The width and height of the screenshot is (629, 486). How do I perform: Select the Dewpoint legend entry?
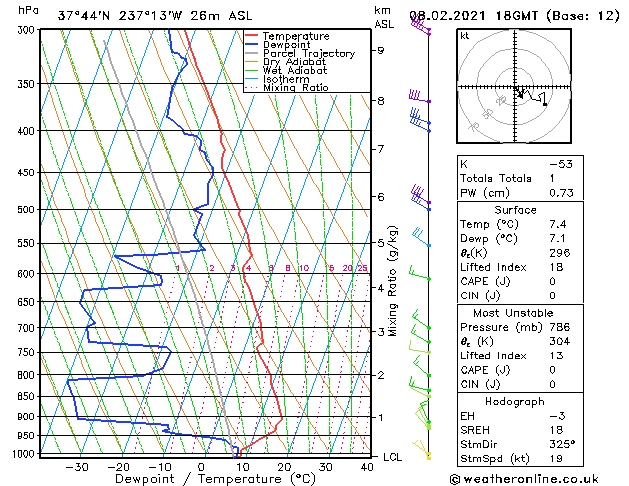pos(286,45)
